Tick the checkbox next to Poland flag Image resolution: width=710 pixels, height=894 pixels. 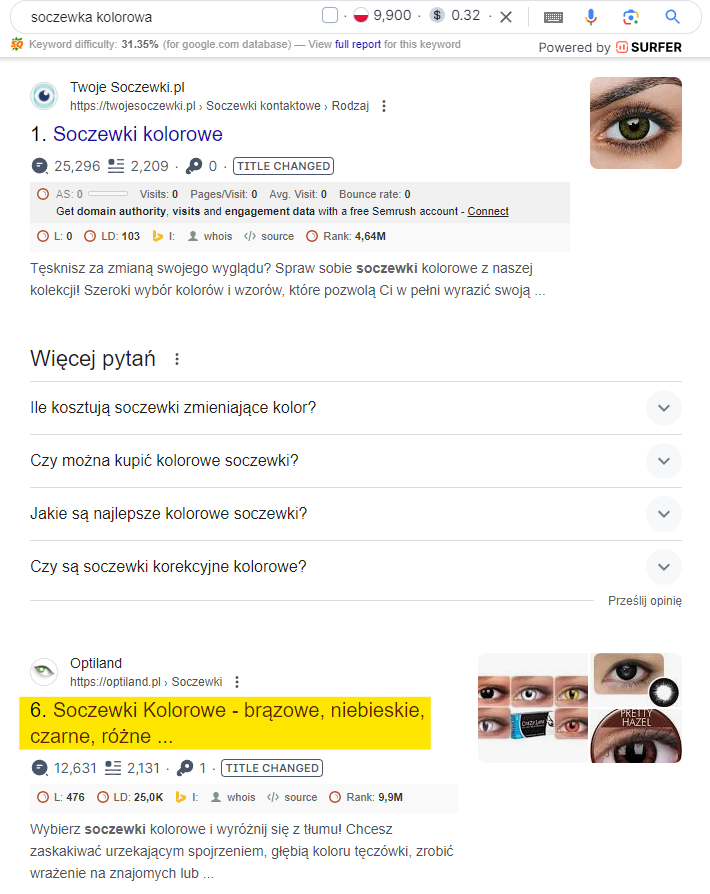click(330, 15)
